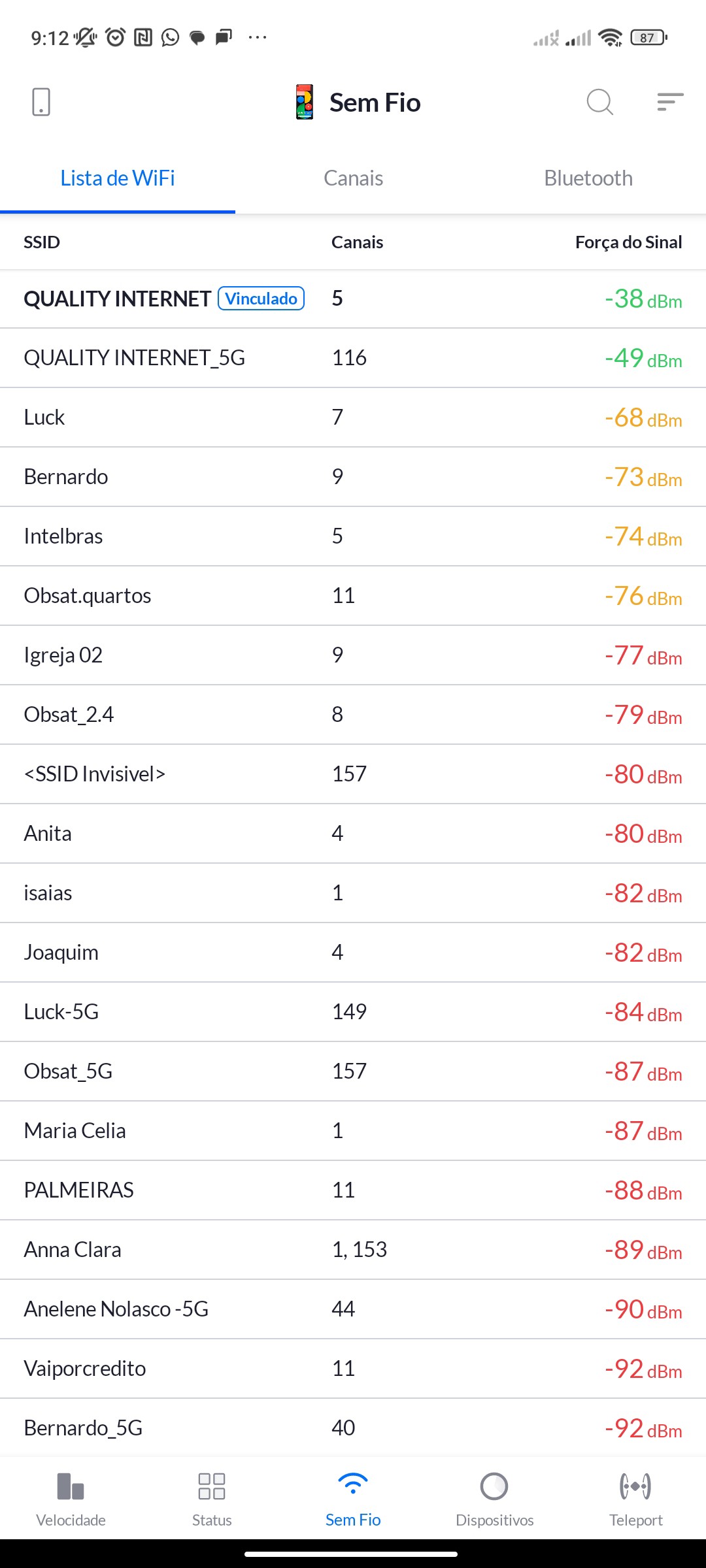This screenshot has height=1568, width=706.
Task: Tap the colorful phone logo beside Sem Fio
Action: pyautogui.click(x=305, y=102)
